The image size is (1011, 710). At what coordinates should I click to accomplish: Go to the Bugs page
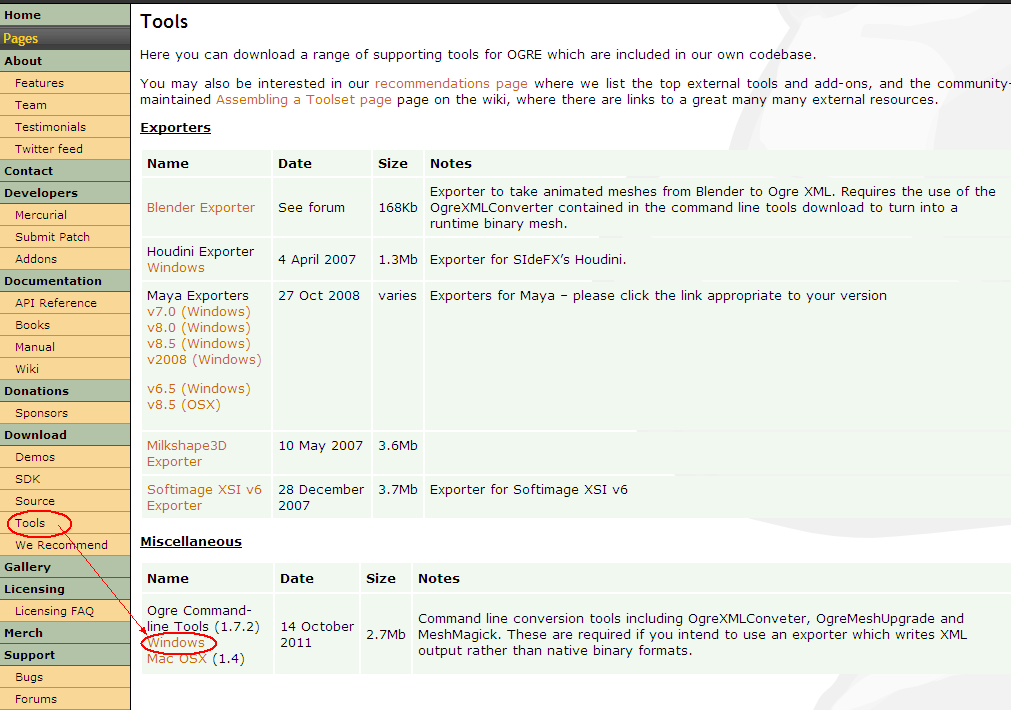point(64,676)
